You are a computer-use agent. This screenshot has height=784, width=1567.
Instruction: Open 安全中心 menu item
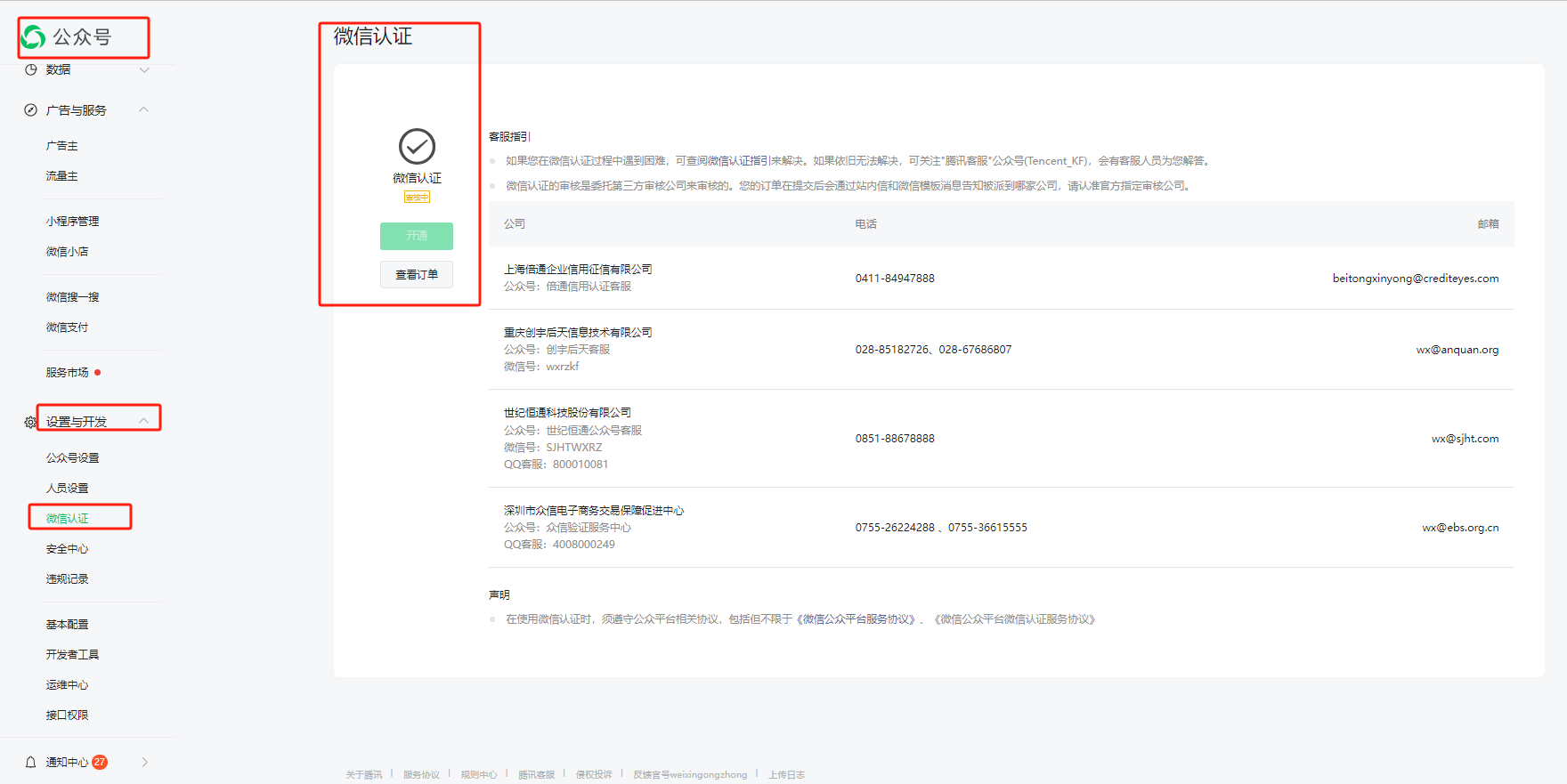(68, 549)
